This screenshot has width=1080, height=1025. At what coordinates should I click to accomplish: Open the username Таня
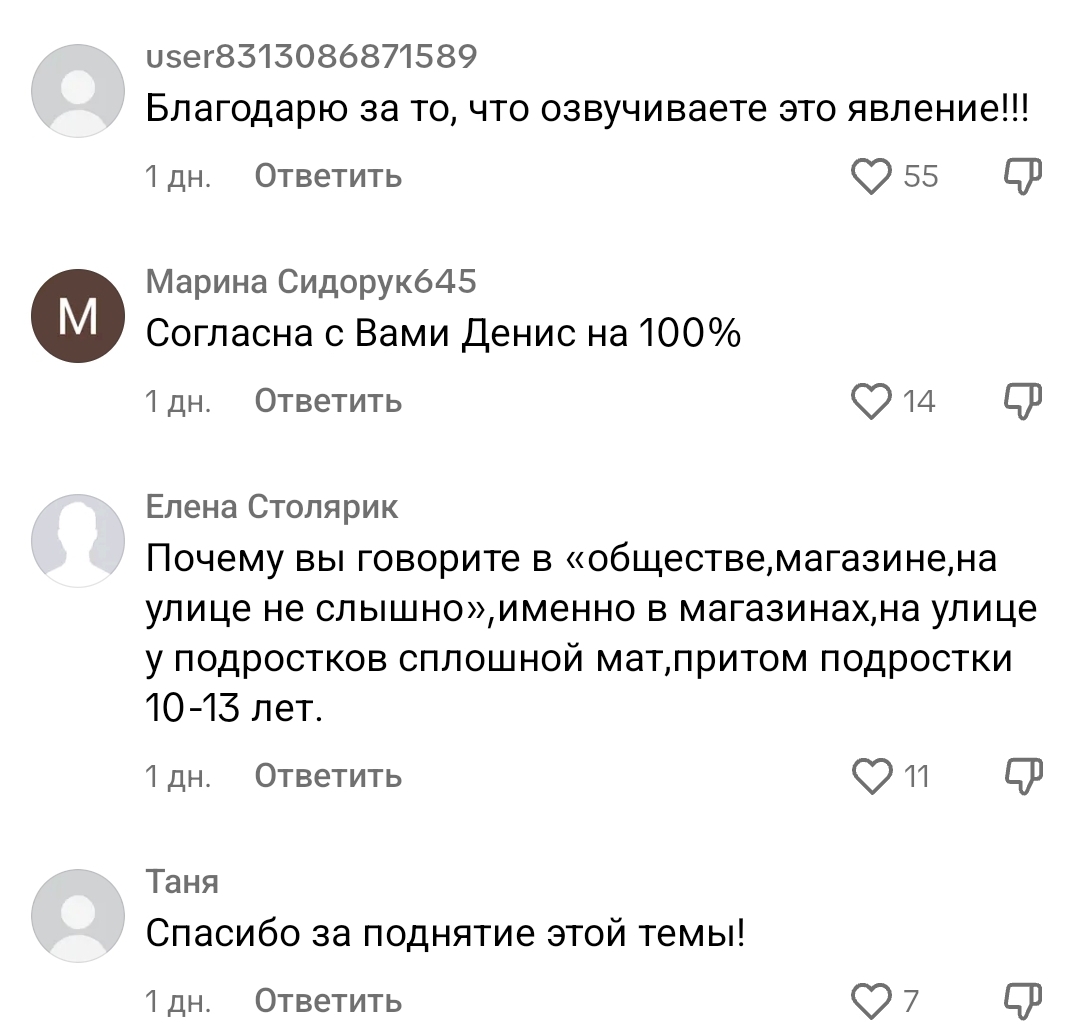click(x=182, y=882)
